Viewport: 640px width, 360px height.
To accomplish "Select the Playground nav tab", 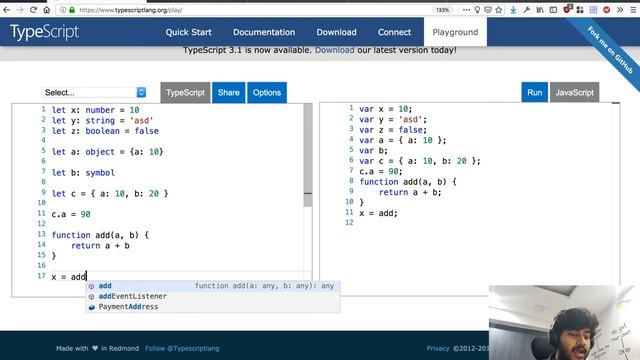I will [455, 32].
